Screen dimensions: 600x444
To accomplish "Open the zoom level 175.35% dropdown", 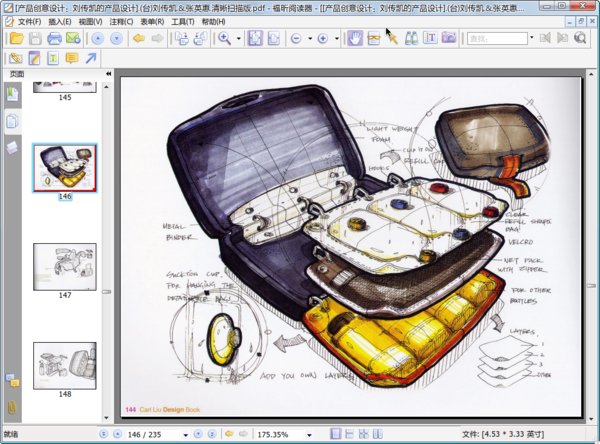I will click(x=310, y=435).
